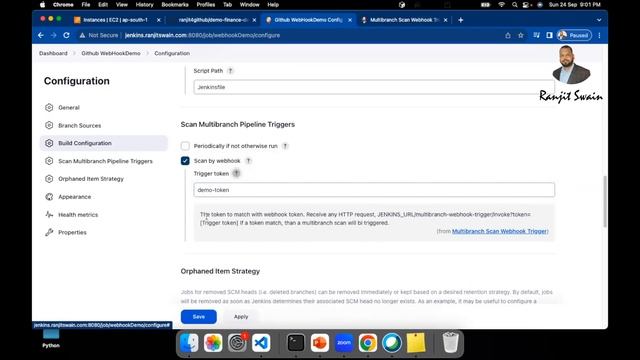Image resolution: width=640 pixels, height=360 pixels.
Task: Open Multibranch Scan Webhook Trigger link
Action: 499,231
